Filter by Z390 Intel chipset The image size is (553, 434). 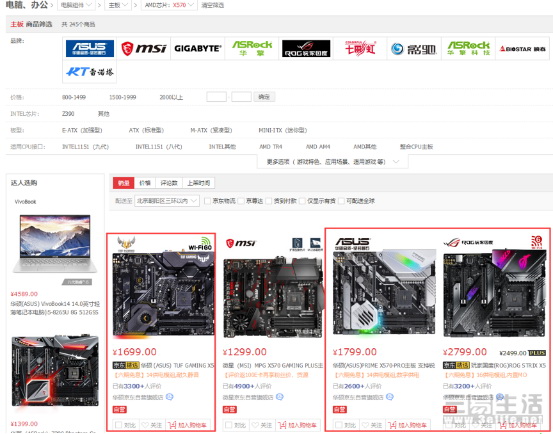click(x=68, y=114)
